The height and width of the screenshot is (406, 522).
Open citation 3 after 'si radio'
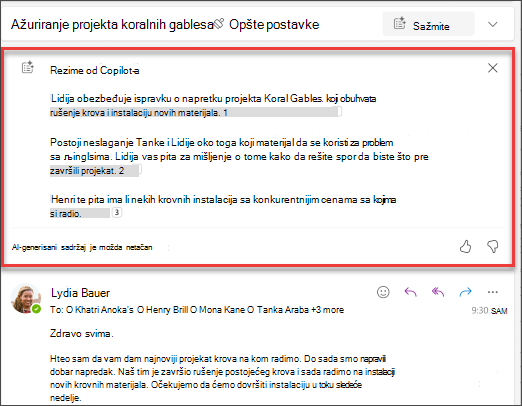[x=117, y=212]
